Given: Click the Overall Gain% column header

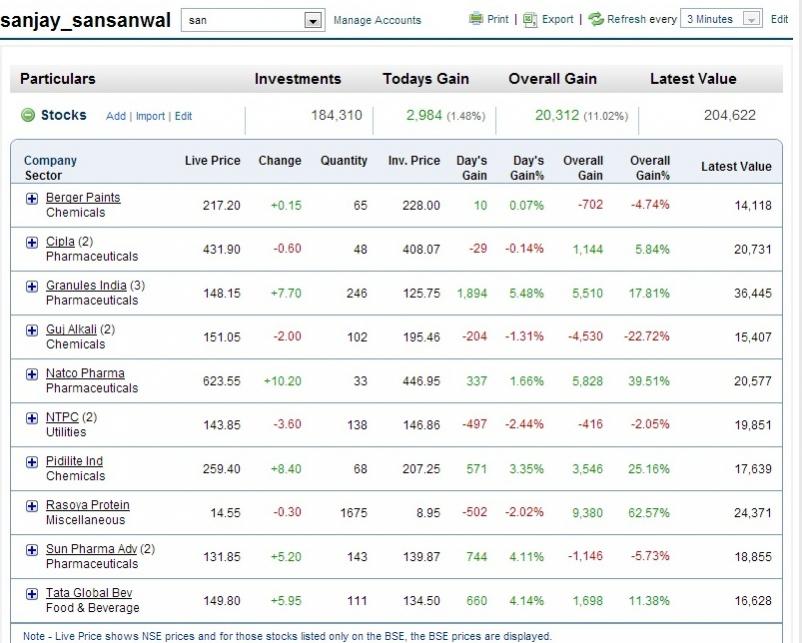Looking at the screenshot, I should click(650, 168).
